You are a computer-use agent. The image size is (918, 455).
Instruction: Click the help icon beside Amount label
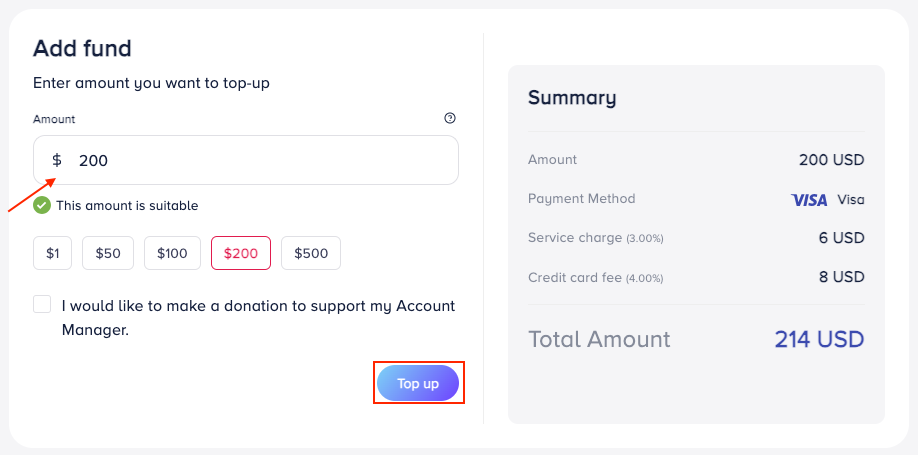click(450, 118)
